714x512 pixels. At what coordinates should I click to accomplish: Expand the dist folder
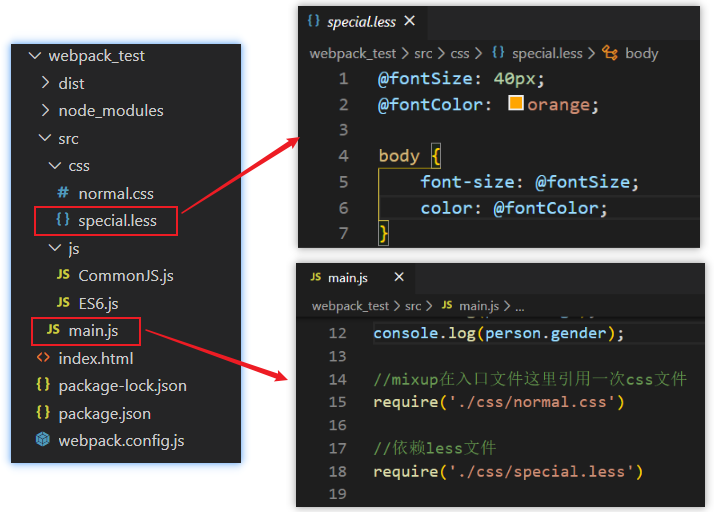[x=45, y=84]
